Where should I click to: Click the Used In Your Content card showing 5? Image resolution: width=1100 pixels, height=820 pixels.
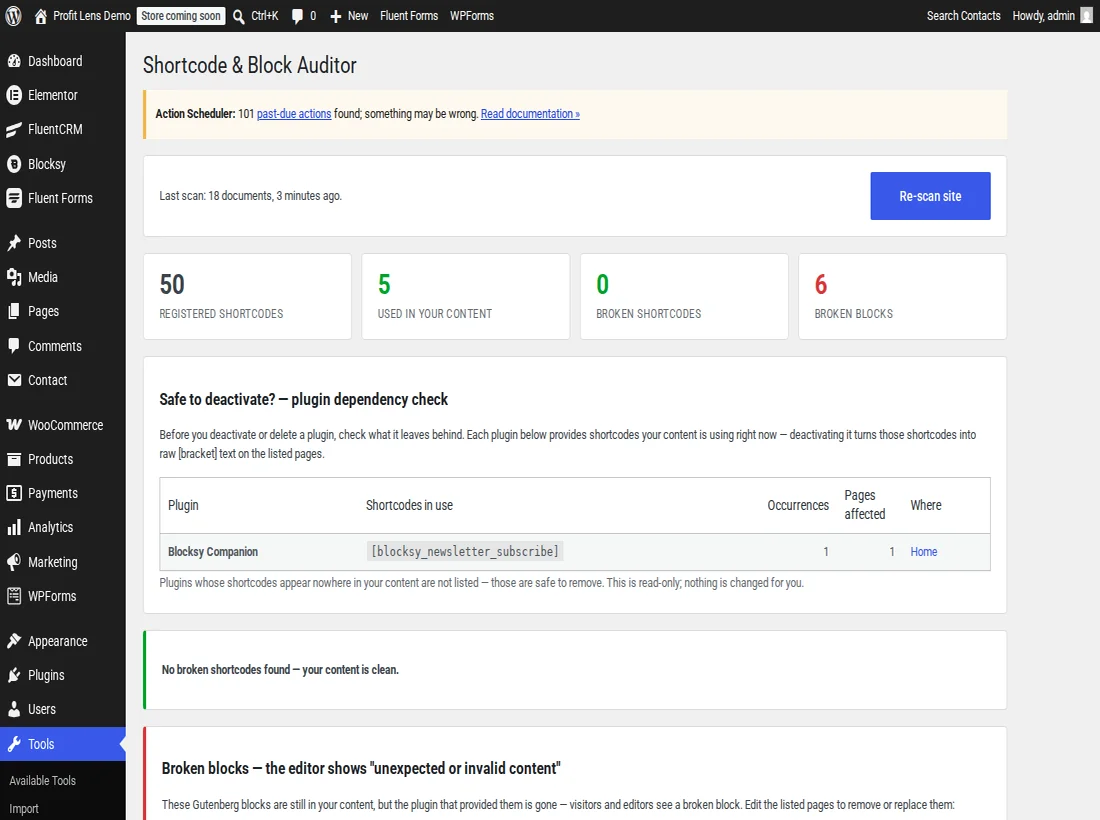point(466,296)
